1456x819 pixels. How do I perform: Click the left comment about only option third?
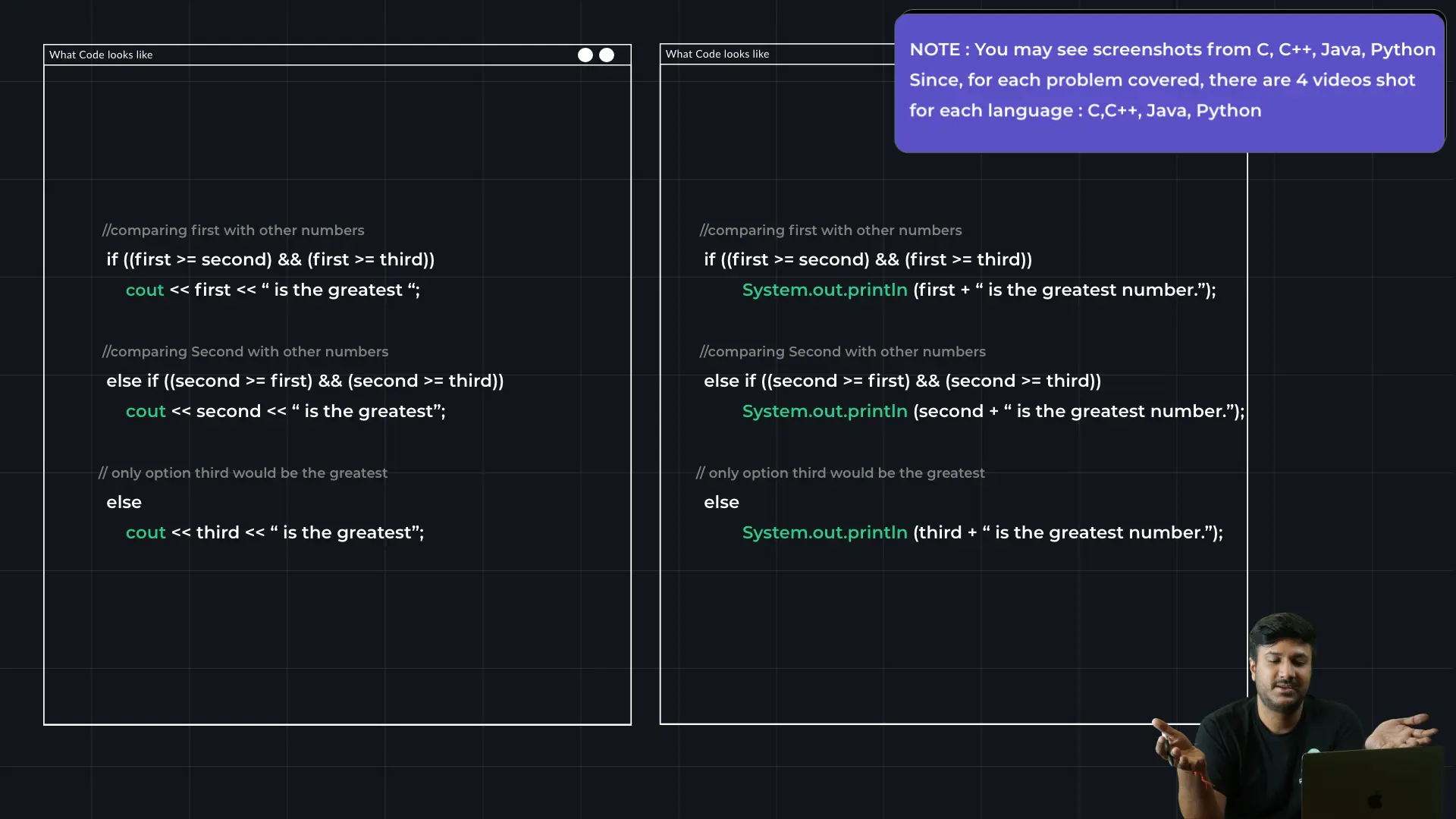coord(243,473)
